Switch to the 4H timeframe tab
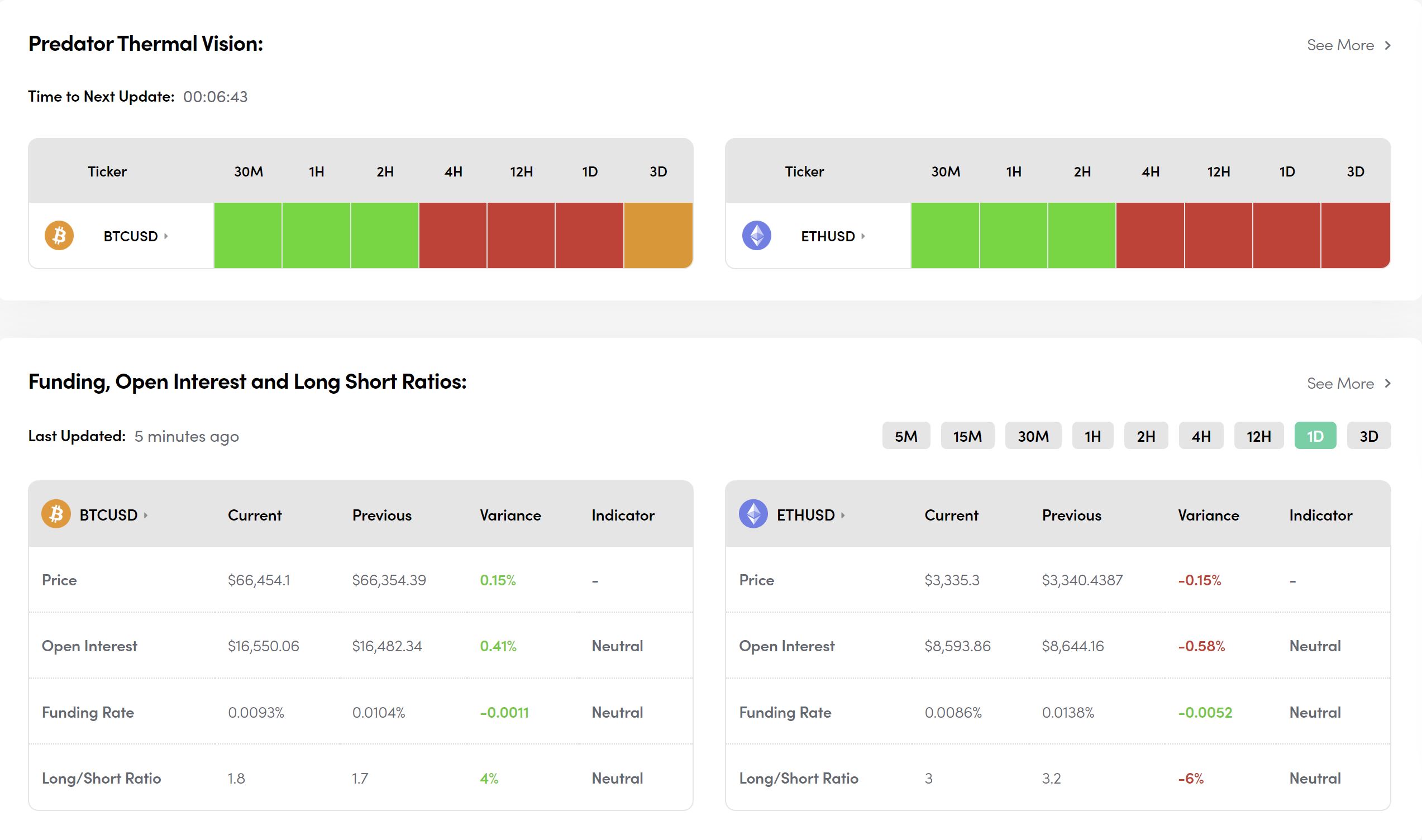Image resolution: width=1422 pixels, height=840 pixels. [x=1201, y=436]
